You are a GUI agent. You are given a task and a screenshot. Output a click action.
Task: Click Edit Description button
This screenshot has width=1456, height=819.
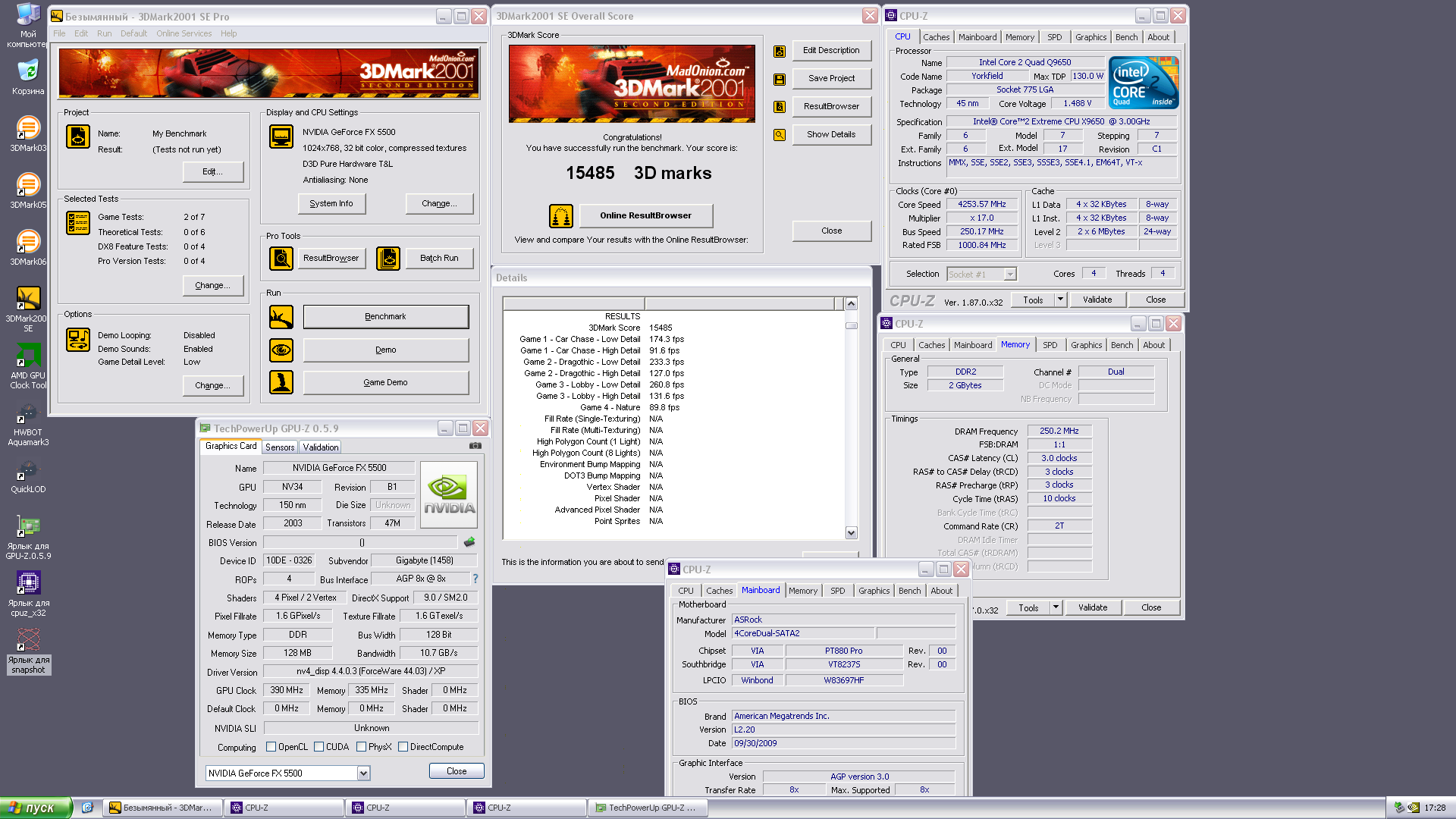tap(831, 50)
